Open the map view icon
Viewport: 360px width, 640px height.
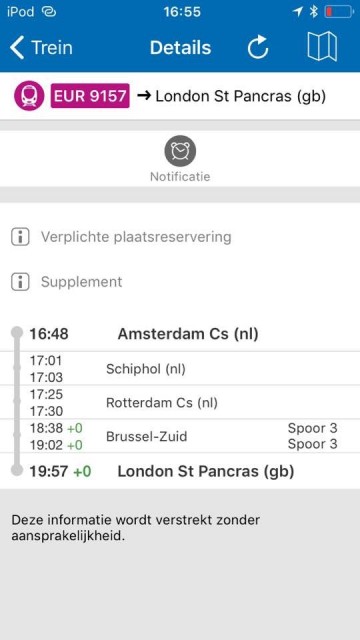tap(322, 47)
